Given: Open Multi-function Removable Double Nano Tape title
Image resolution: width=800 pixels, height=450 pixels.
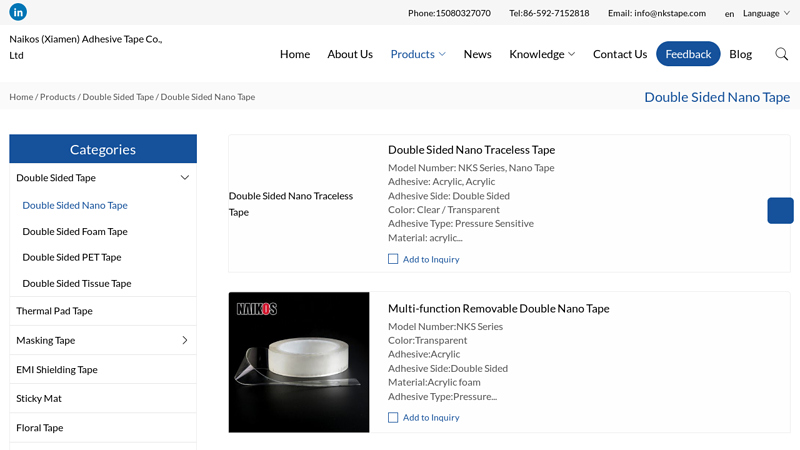Looking at the screenshot, I should [498, 309].
